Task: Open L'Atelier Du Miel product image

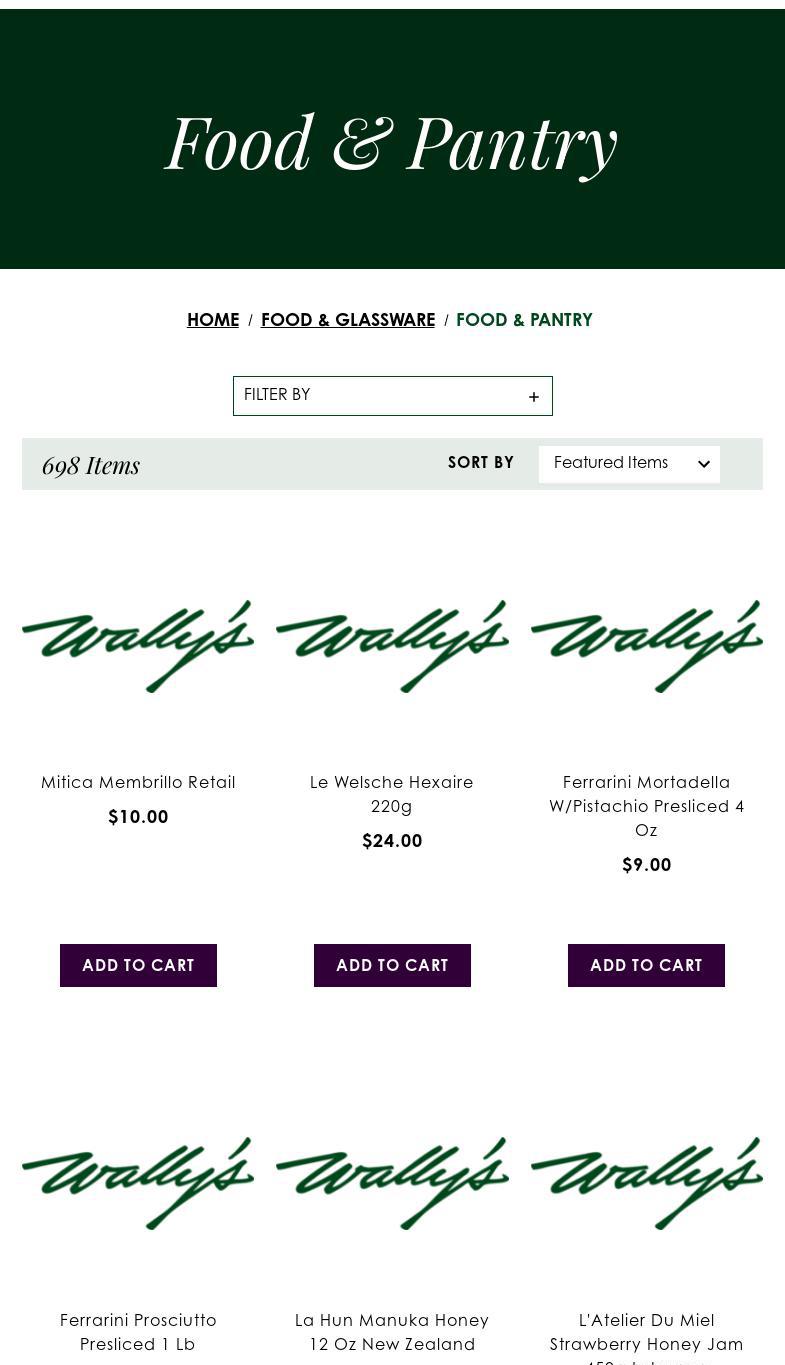Action: coord(646,1183)
